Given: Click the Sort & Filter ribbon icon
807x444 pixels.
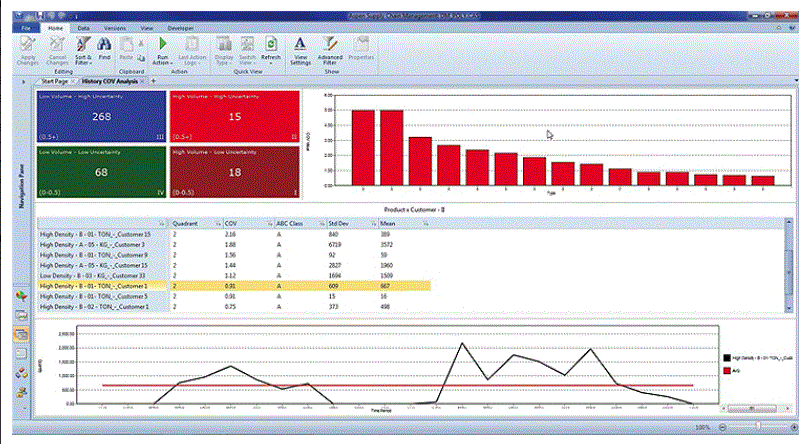Looking at the screenshot, I should pos(83,50).
